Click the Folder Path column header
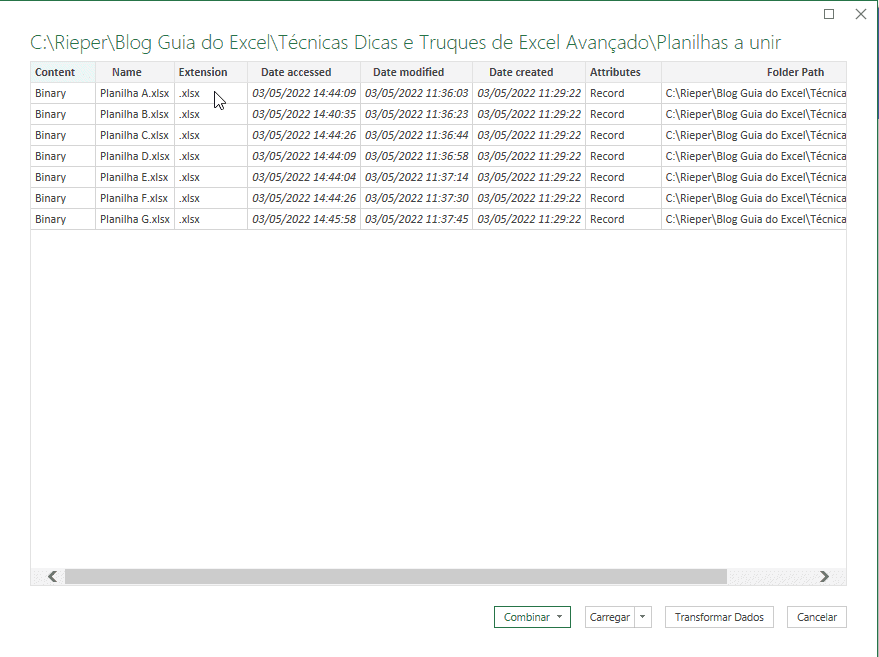The width and height of the screenshot is (879, 657). pyautogui.click(x=796, y=71)
